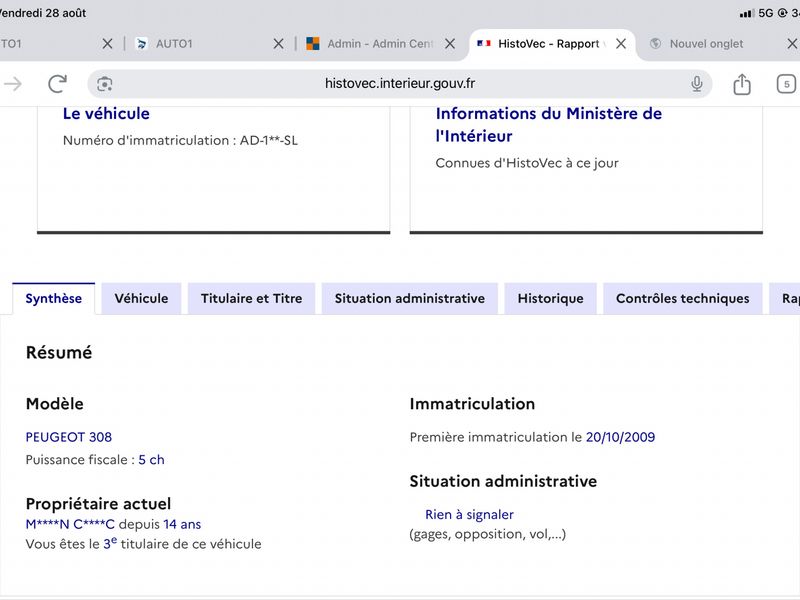Click the 5 ch fiscal power value
This screenshot has width=800, height=600.
pos(152,460)
